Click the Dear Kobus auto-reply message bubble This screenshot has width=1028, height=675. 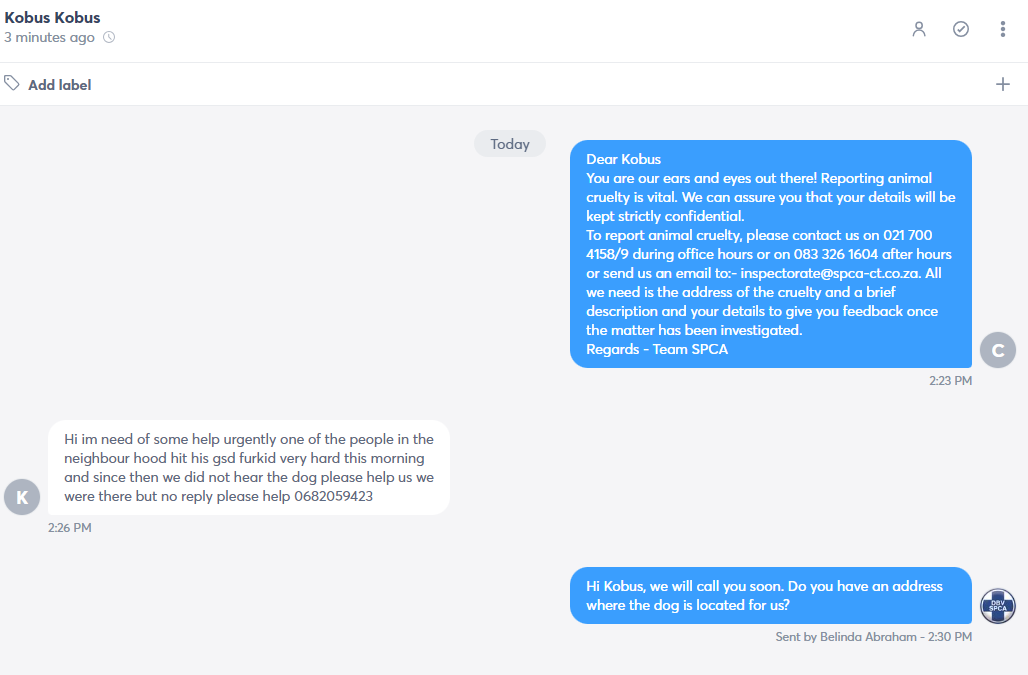[771, 254]
